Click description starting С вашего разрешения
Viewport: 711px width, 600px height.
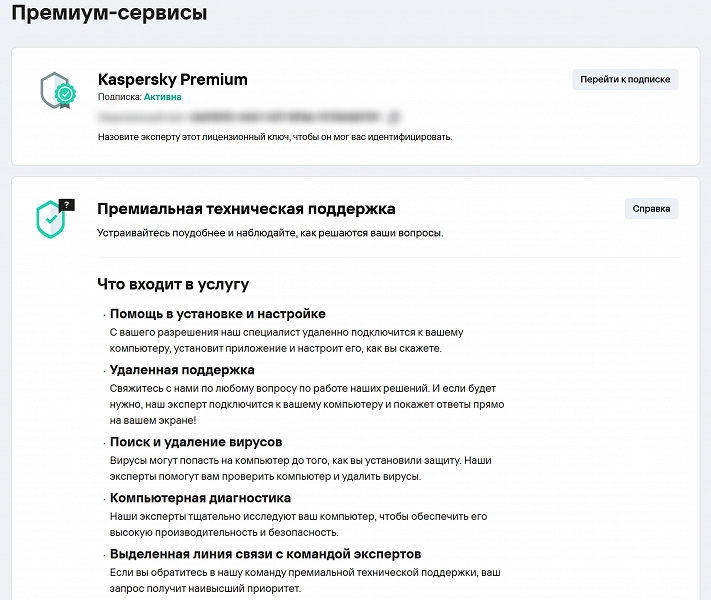point(287,341)
